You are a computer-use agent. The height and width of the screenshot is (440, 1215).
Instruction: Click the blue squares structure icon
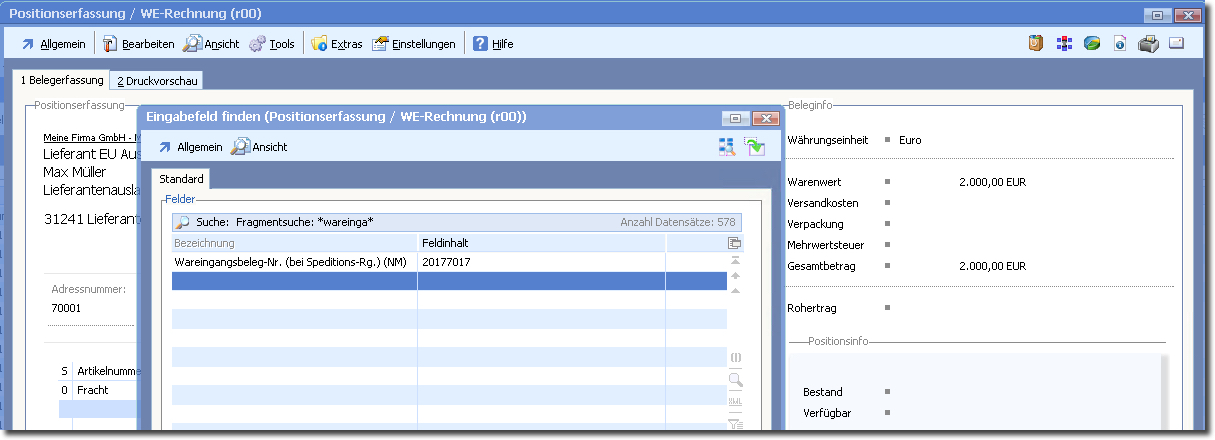click(x=1064, y=44)
